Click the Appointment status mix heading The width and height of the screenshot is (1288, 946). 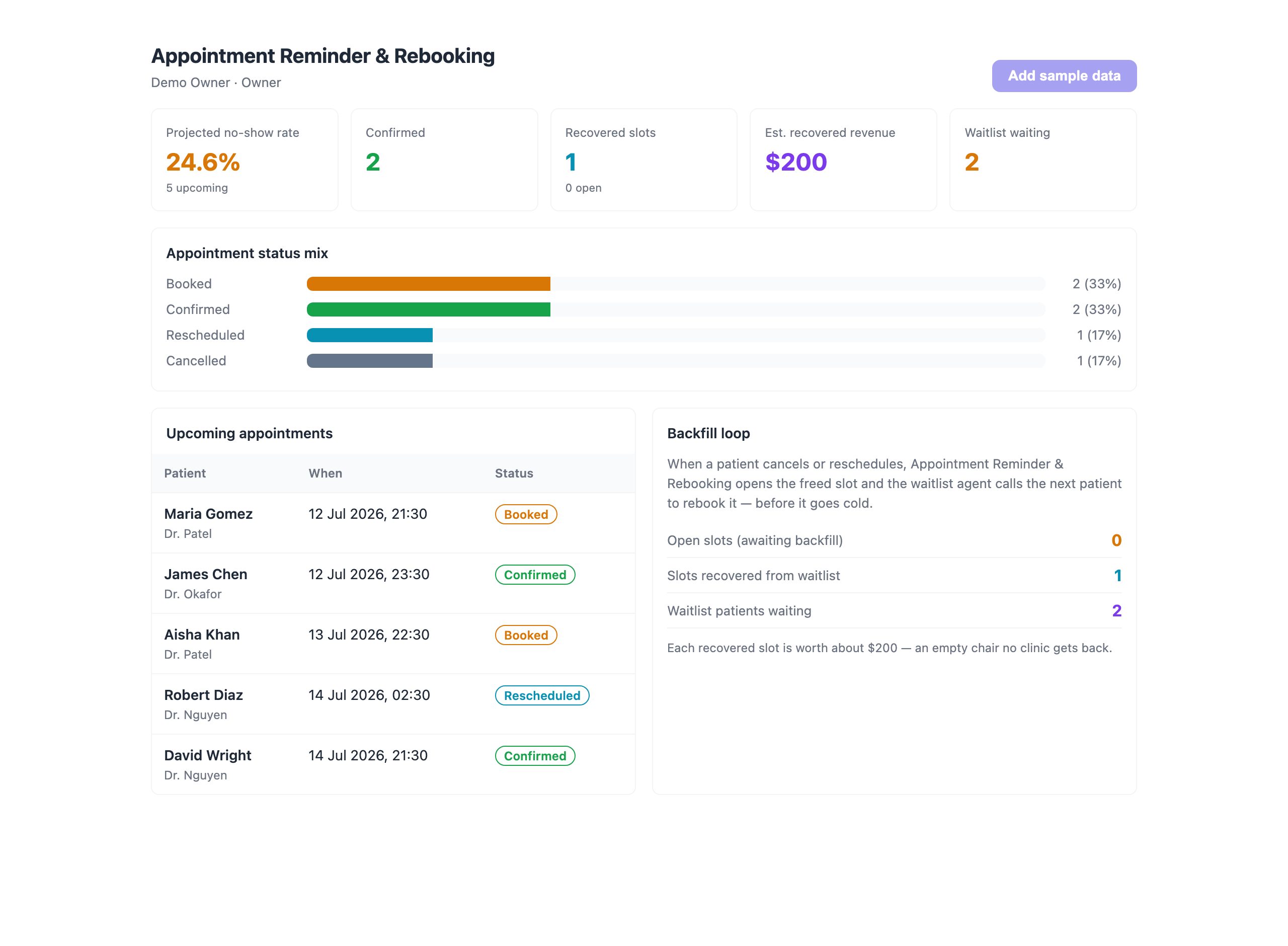247,253
